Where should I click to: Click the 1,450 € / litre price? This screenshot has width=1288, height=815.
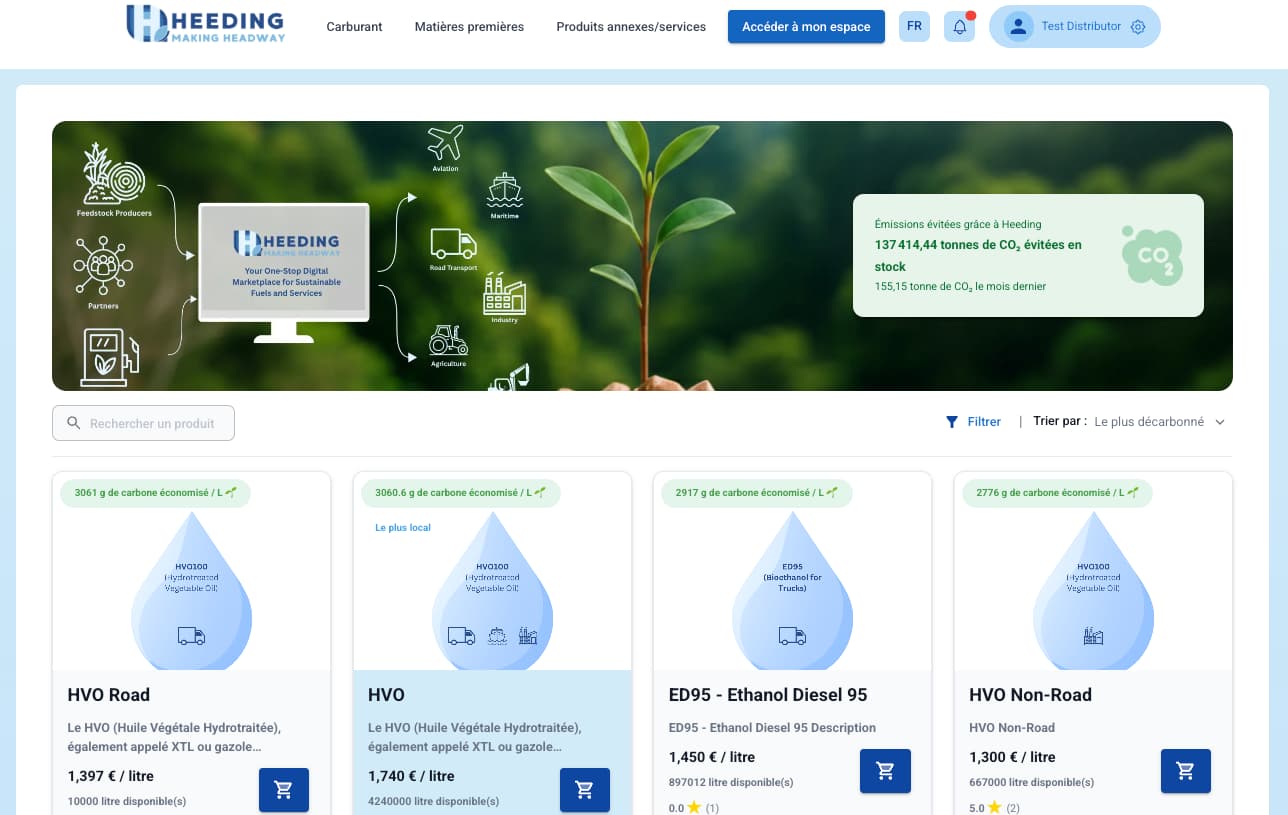point(712,757)
